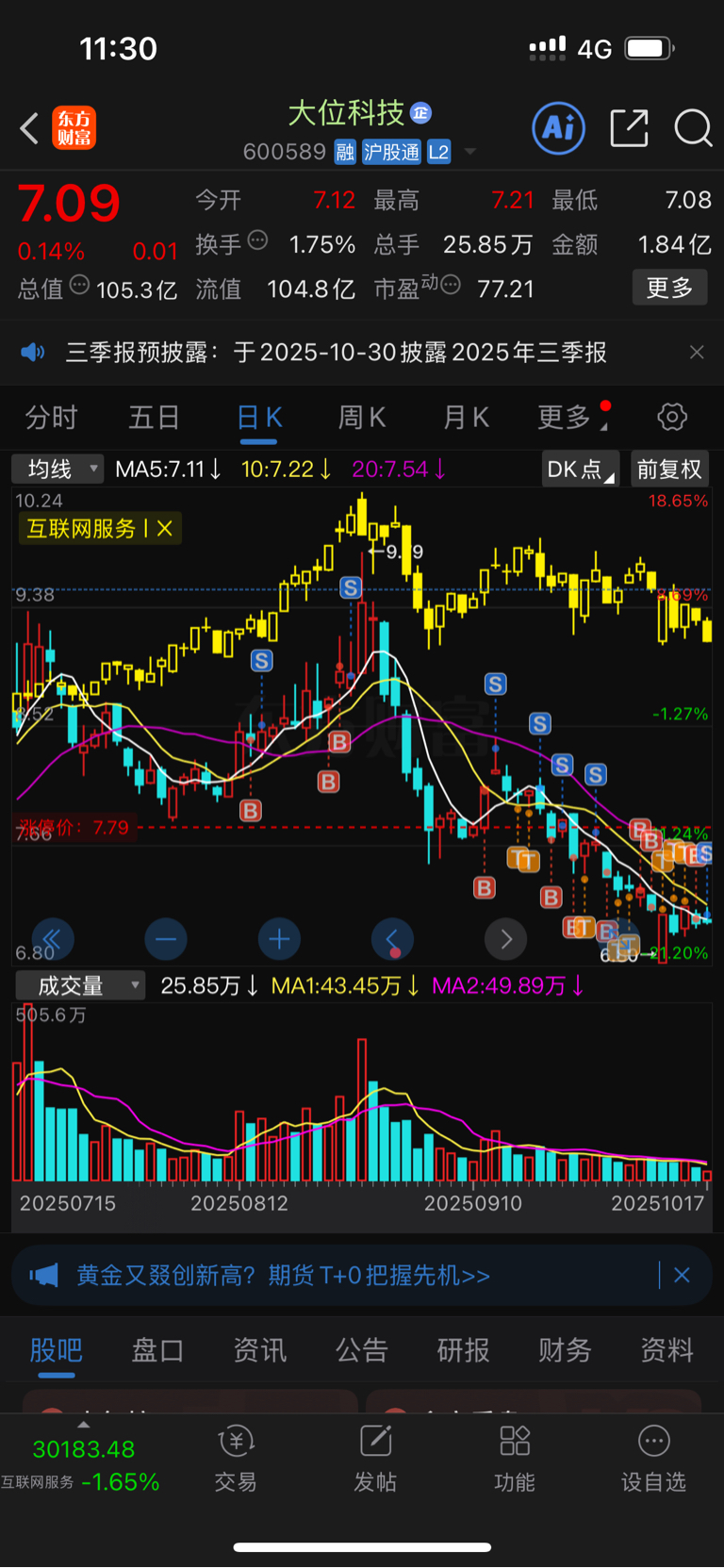Tap the MA5:7.11 moving average value
The image size is (724, 1568).
[x=168, y=469]
